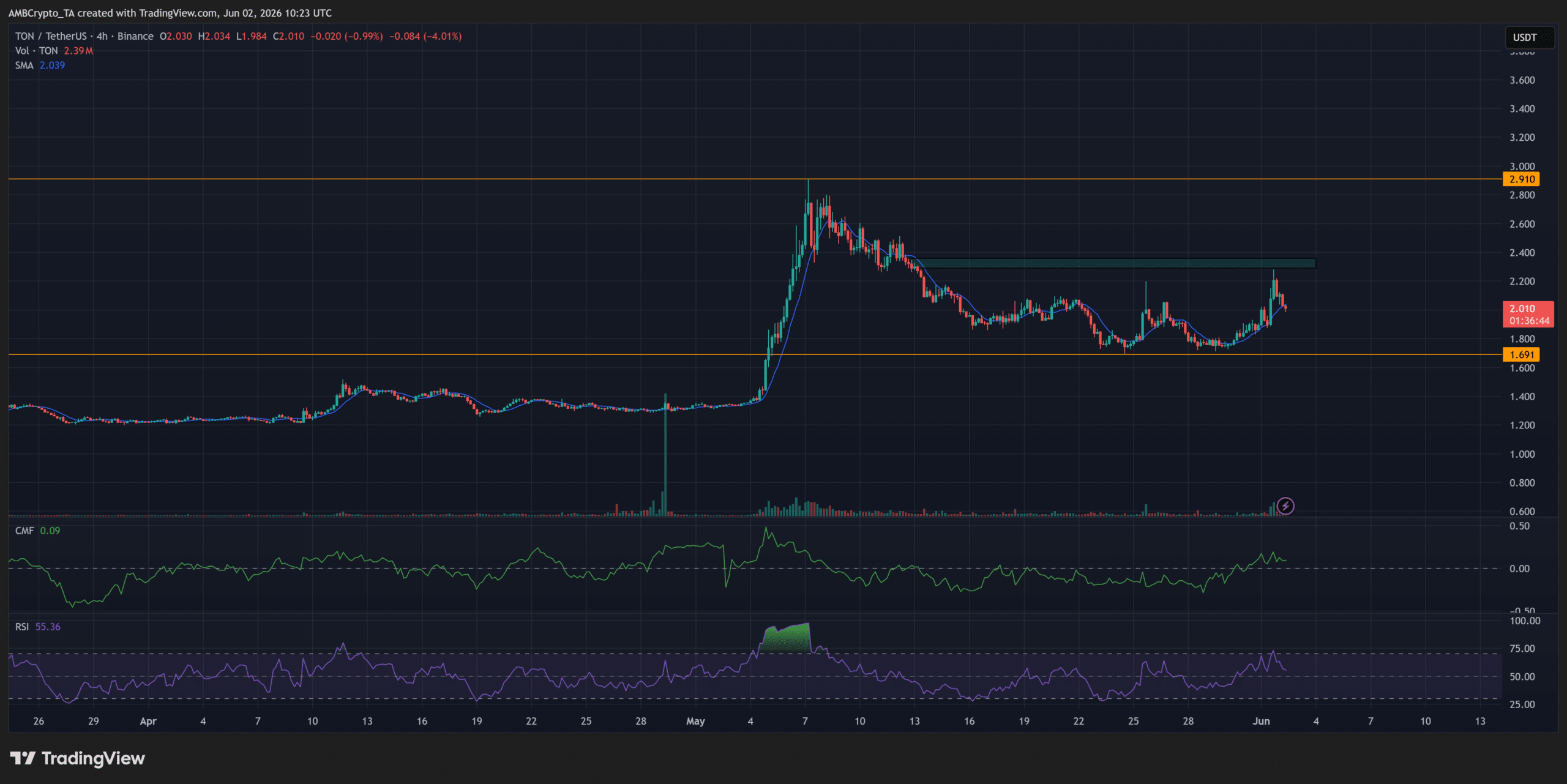Click the Binance exchange label
Image resolution: width=1567 pixels, height=784 pixels.
[135, 37]
